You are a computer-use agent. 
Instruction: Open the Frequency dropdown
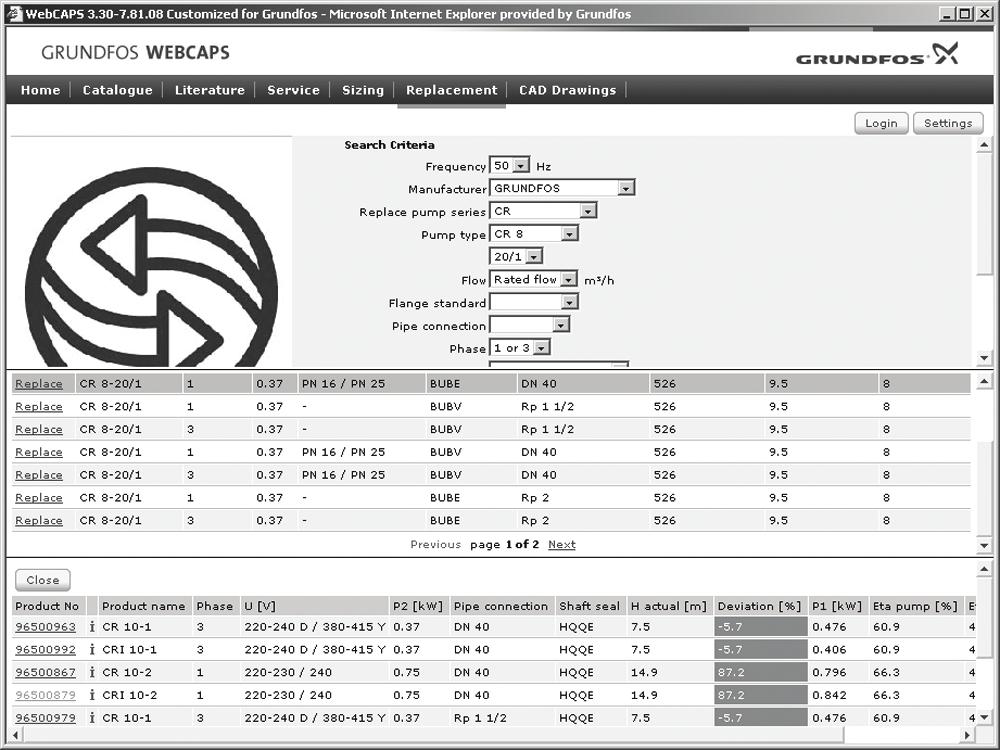click(521, 166)
